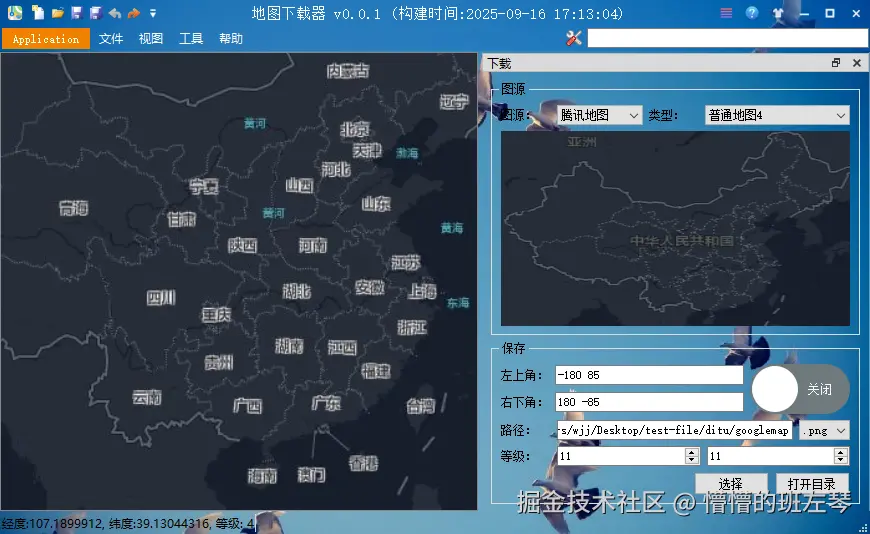Screen dimensions: 870x534
Task: Open the 视图 menu
Action: [x=151, y=39]
